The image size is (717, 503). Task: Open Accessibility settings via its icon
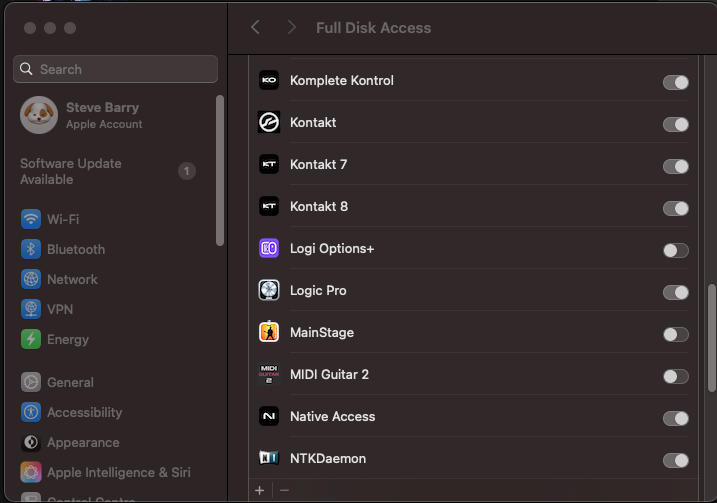click(x=31, y=412)
